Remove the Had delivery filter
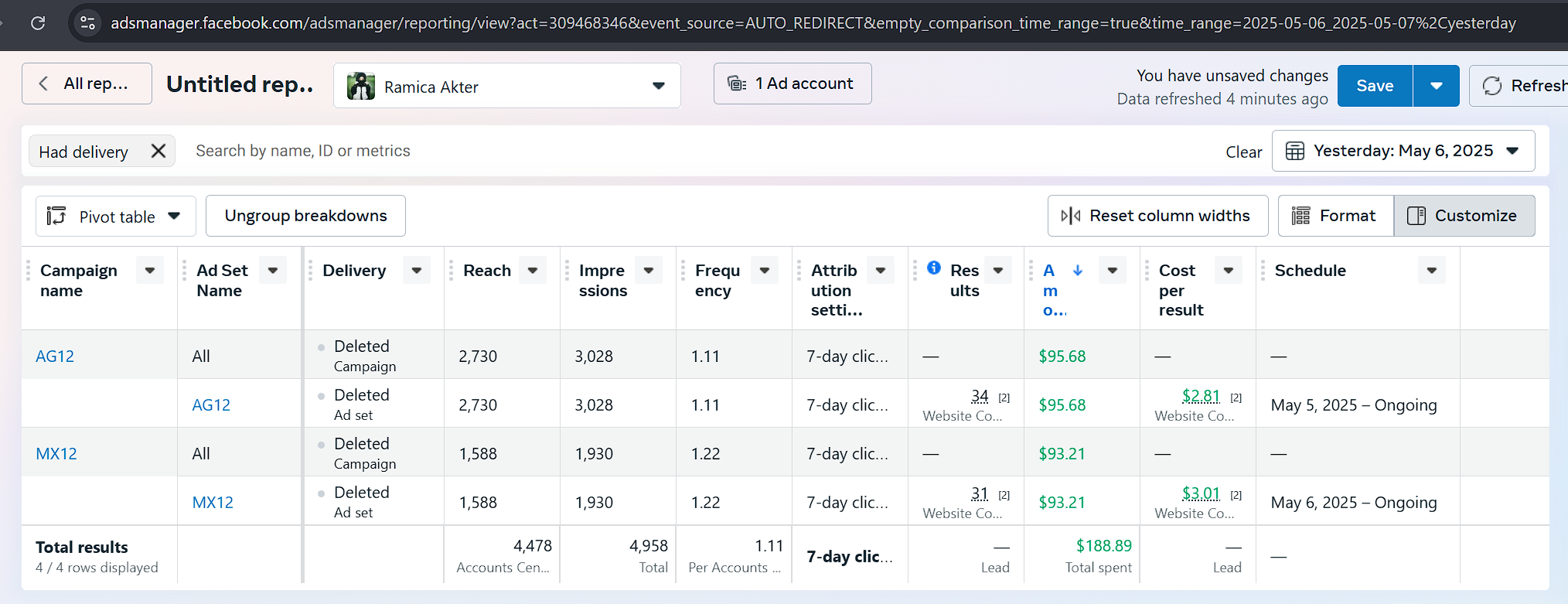 [159, 151]
